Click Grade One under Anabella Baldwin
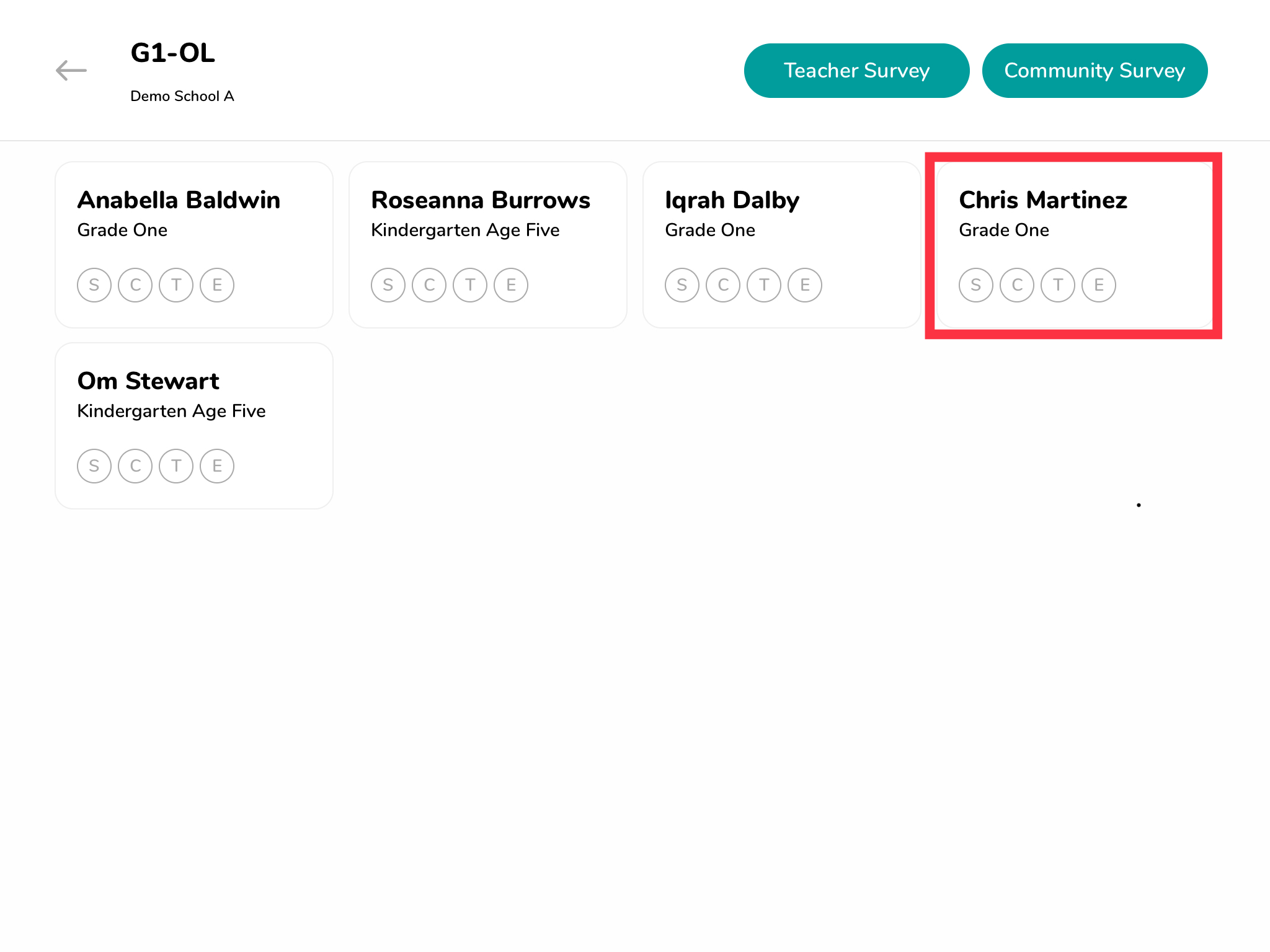1270x952 pixels. click(x=122, y=230)
